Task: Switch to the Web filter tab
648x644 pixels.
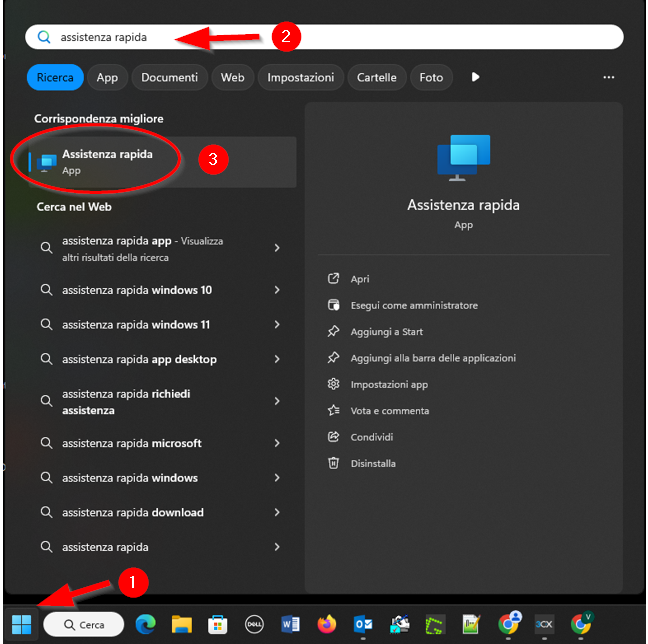Action: click(233, 77)
